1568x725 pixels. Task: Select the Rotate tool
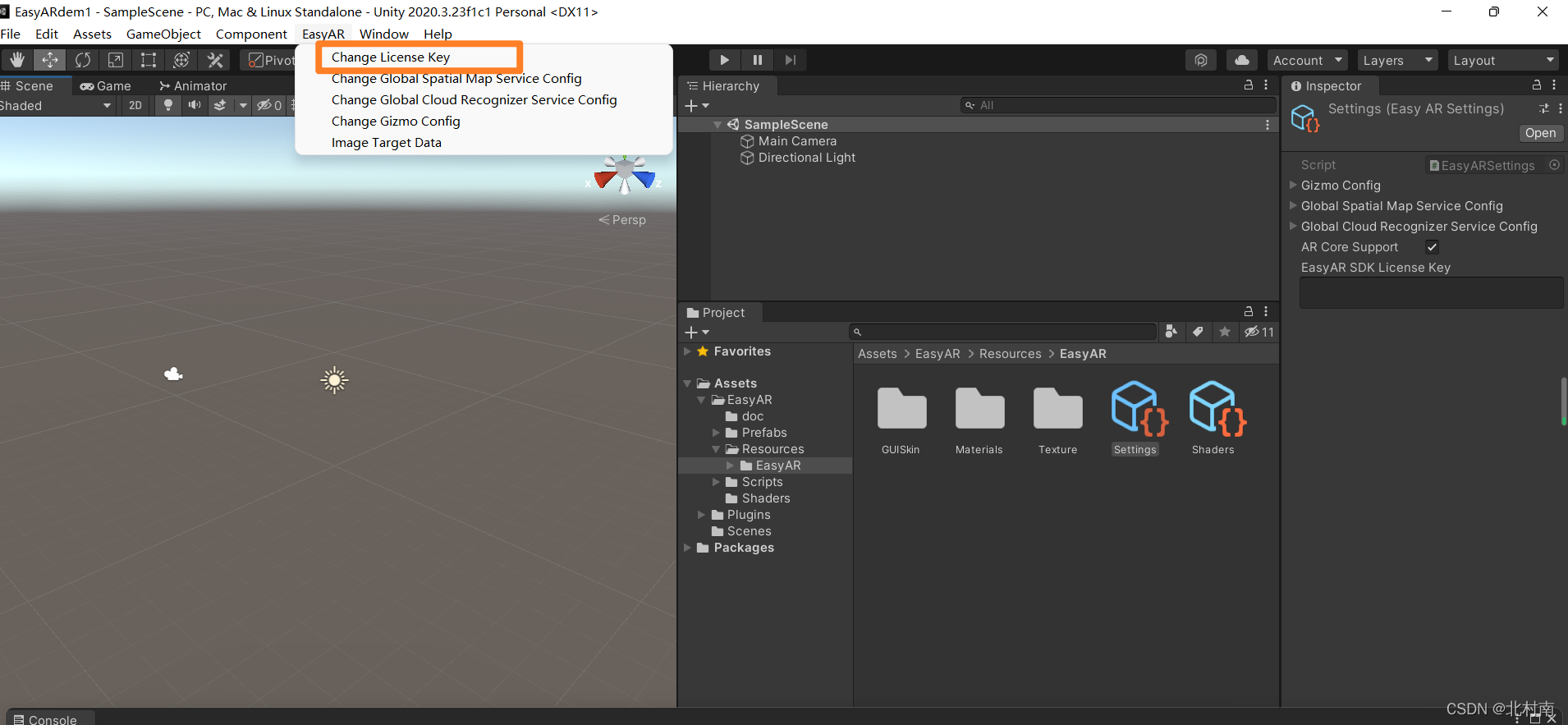83,60
